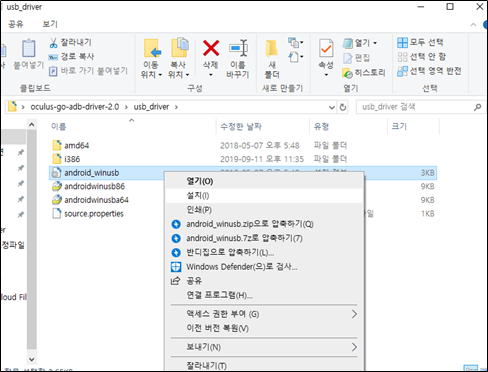
Task: Sort by Date modified (수정한 날짜) header
Action: click(241, 127)
